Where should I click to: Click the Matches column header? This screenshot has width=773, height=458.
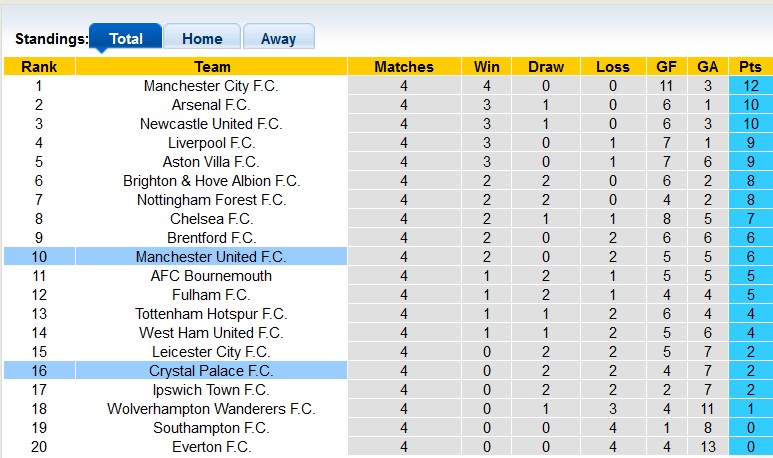point(404,67)
